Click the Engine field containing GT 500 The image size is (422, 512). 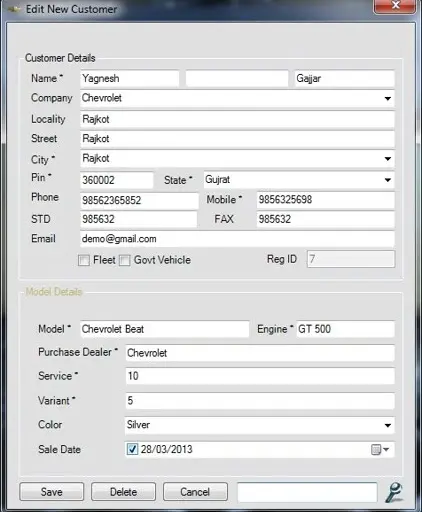[345, 329]
